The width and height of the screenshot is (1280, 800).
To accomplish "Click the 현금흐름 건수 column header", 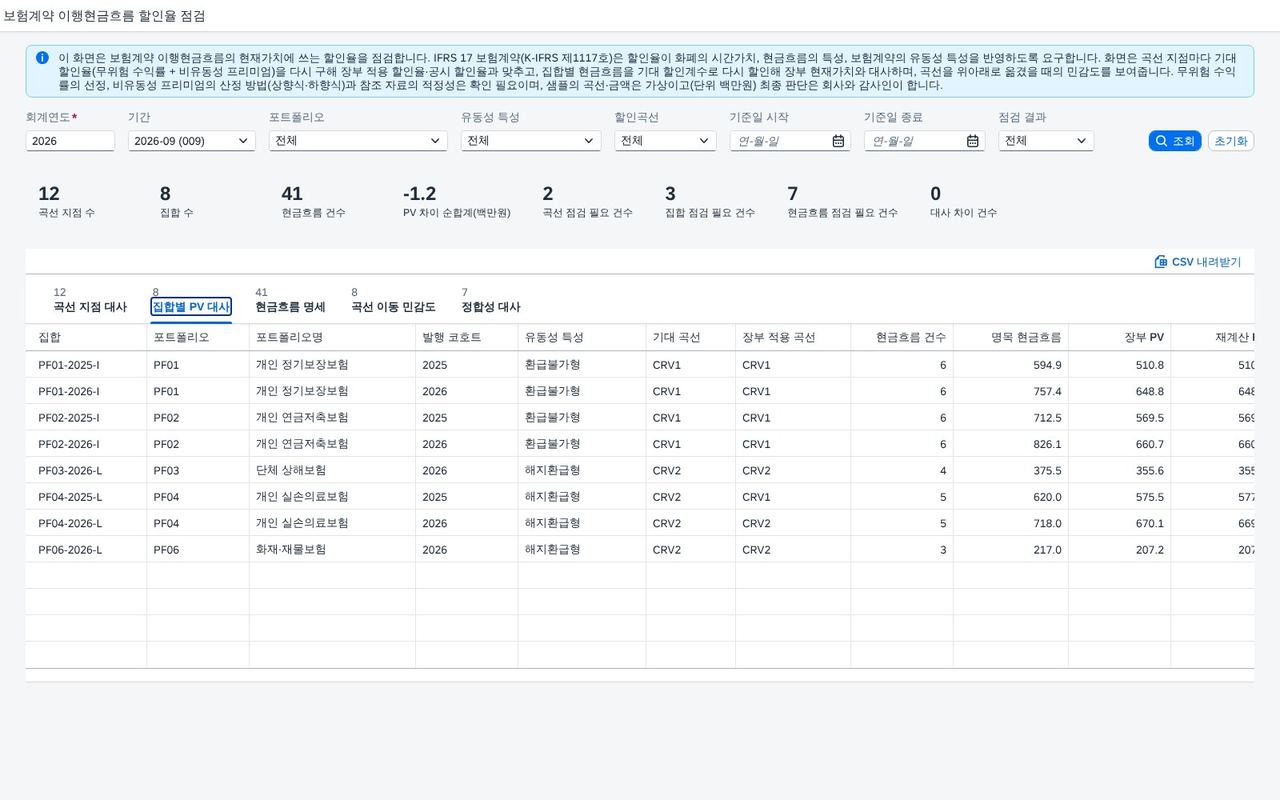I will point(902,338).
